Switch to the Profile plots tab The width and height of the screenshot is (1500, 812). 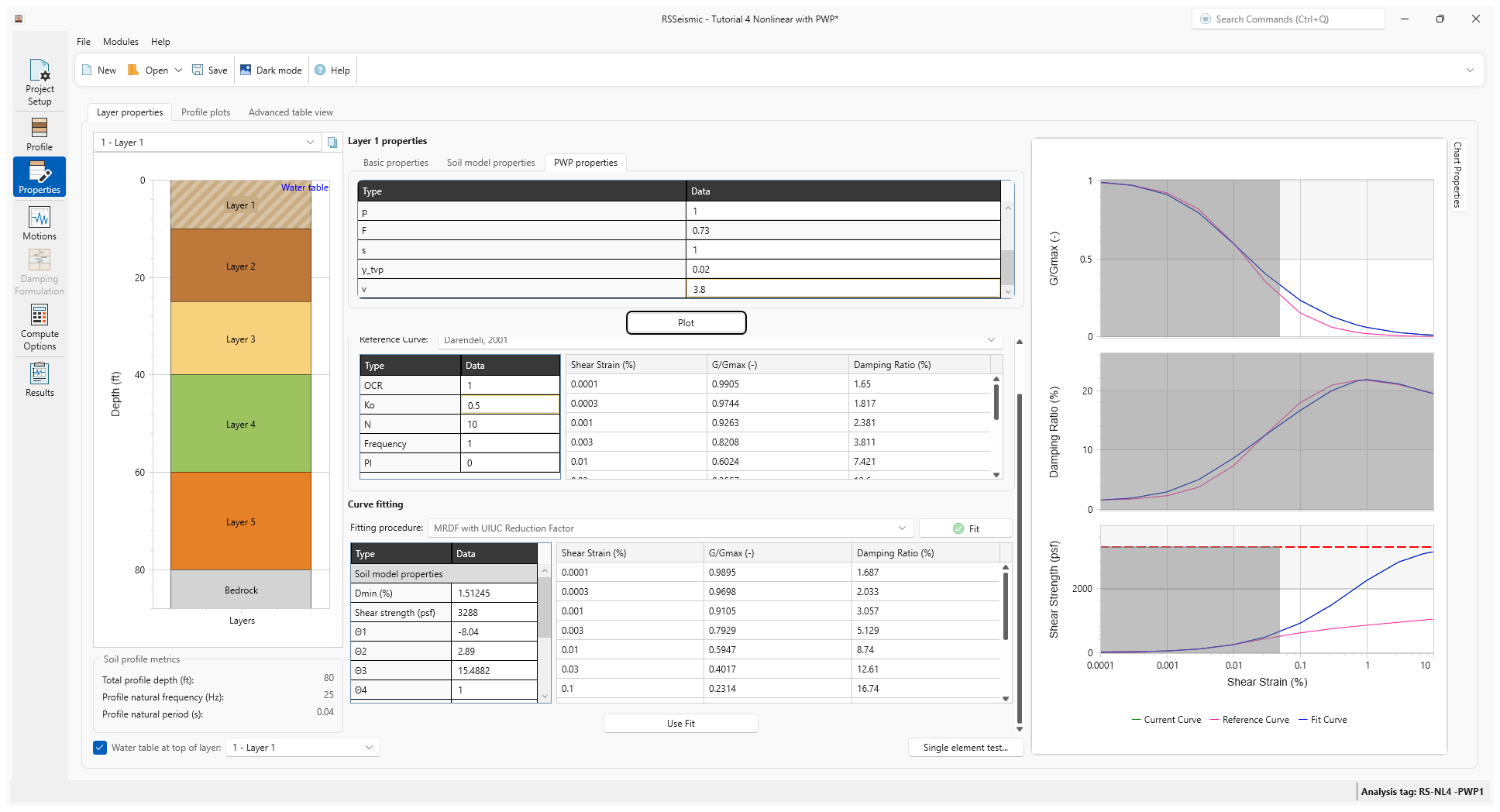[205, 112]
